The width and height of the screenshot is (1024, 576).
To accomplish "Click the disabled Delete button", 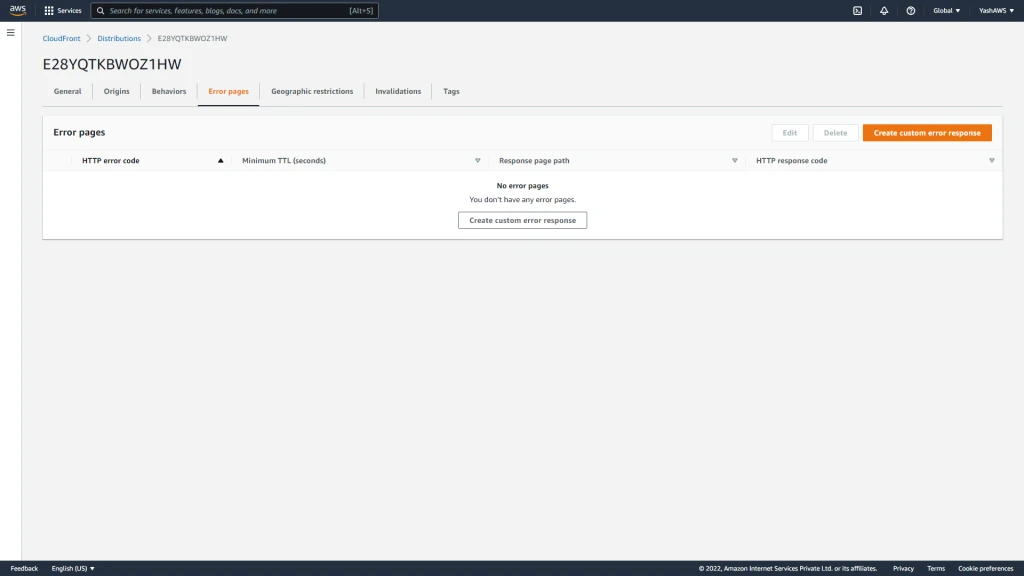I will (835, 133).
